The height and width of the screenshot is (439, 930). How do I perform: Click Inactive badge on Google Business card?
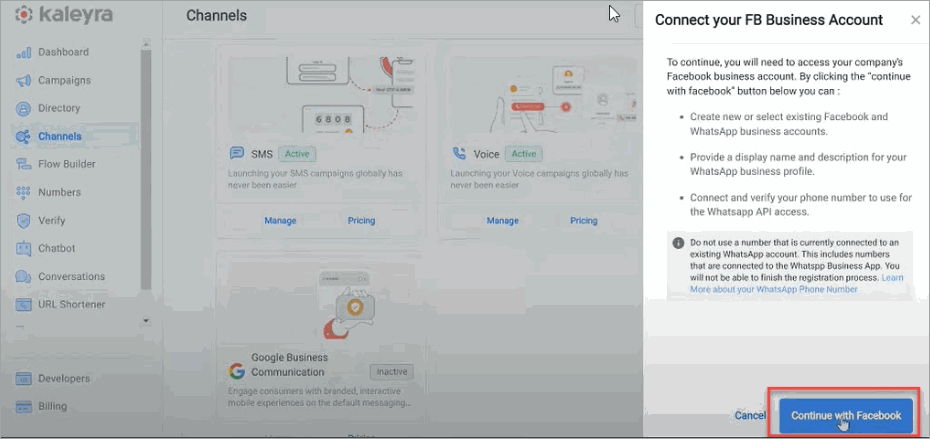click(x=392, y=372)
